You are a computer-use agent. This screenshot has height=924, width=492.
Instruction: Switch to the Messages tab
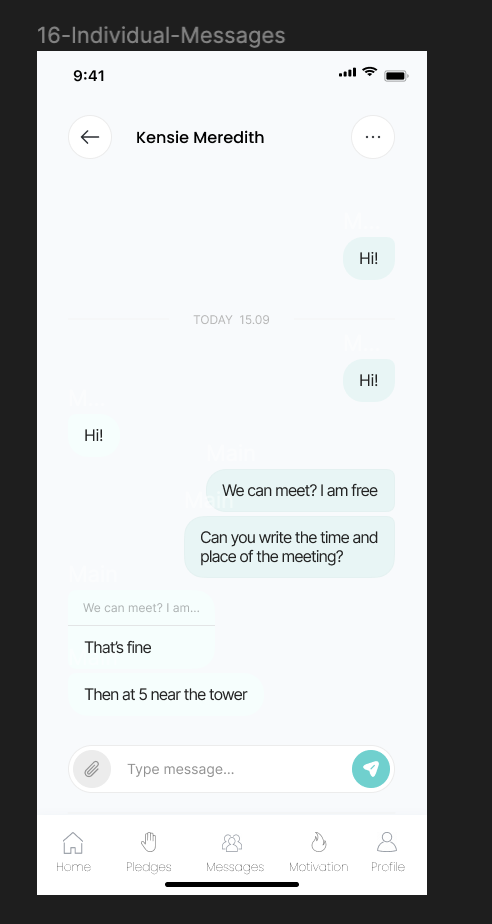235,852
